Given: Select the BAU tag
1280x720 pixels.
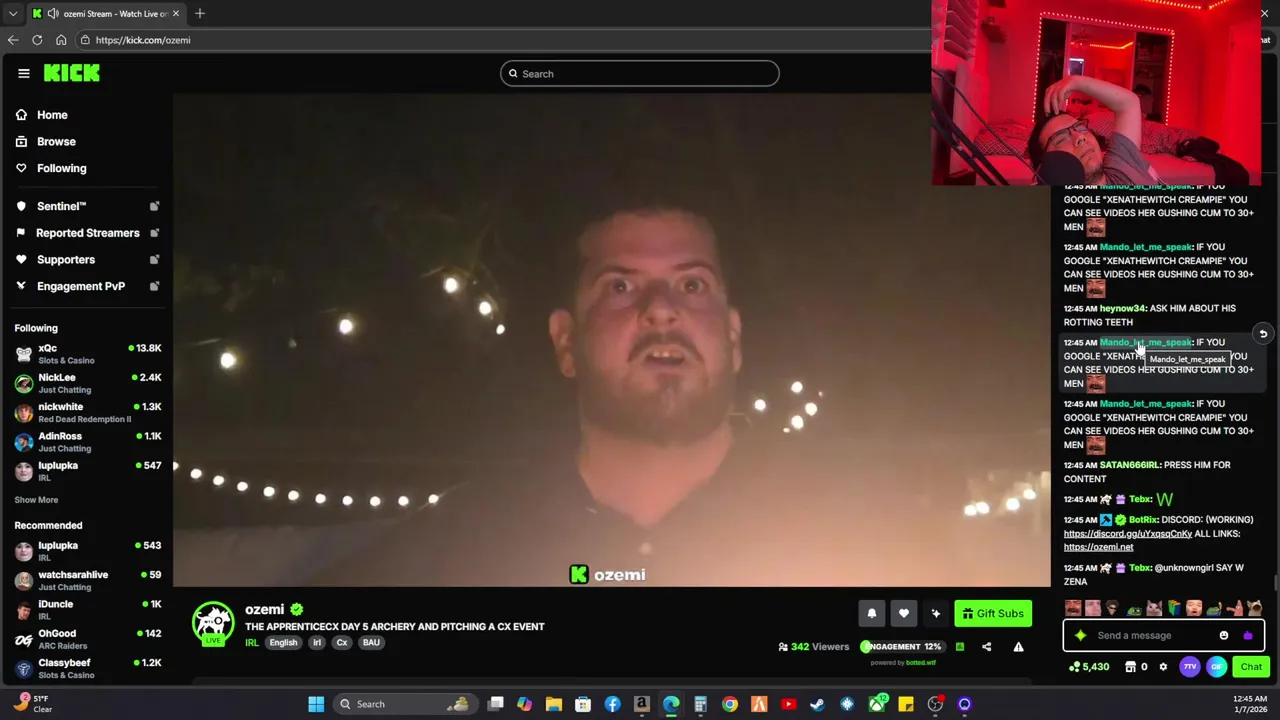Looking at the screenshot, I should tap(371, 643).
